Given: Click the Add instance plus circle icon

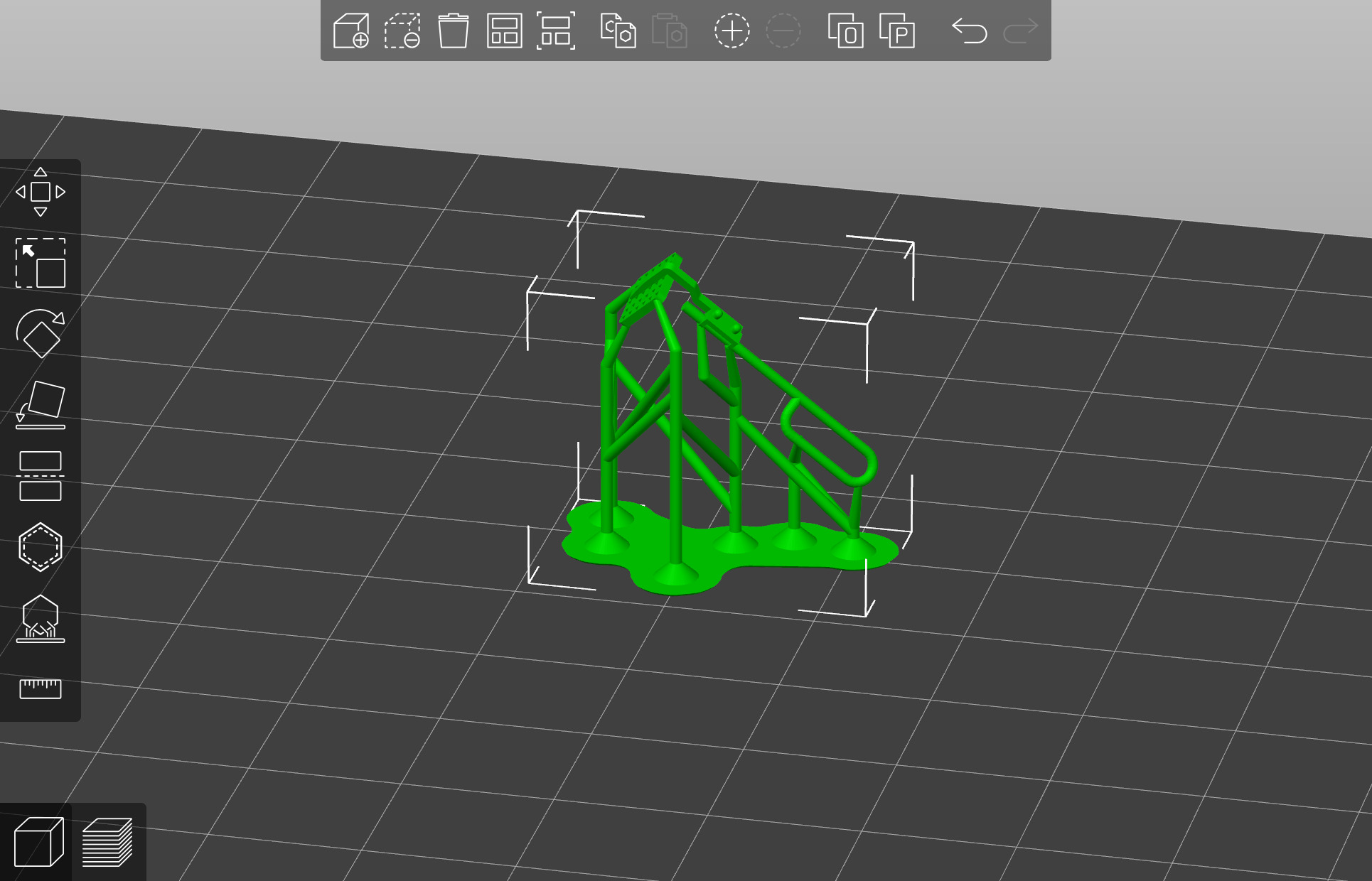Looking at the screenshot, I should coord(731,31).
